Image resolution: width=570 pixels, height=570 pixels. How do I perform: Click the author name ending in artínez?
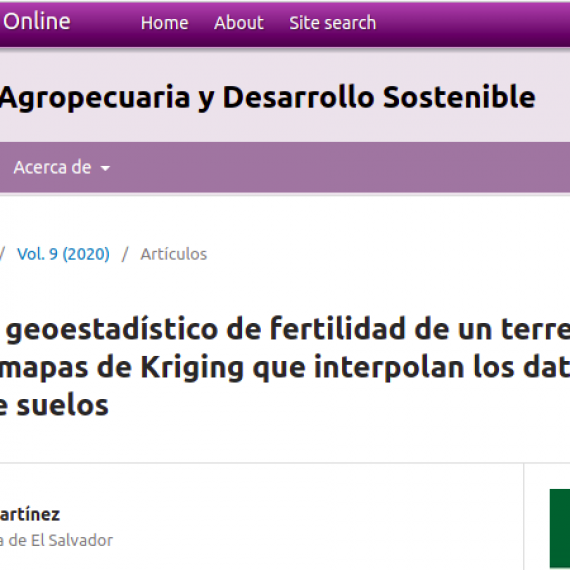pos(30,514)
